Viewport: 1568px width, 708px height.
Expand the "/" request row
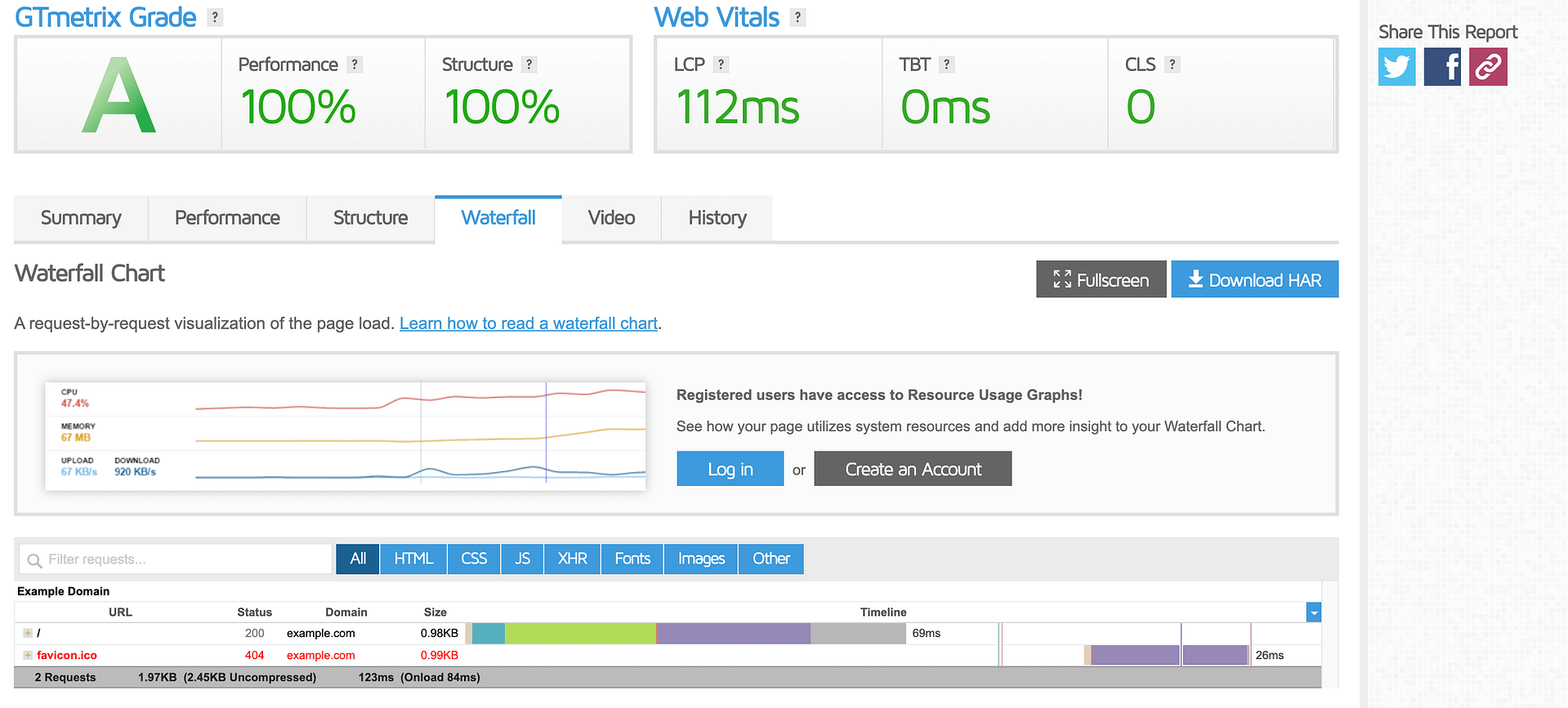tap(28, 633)
